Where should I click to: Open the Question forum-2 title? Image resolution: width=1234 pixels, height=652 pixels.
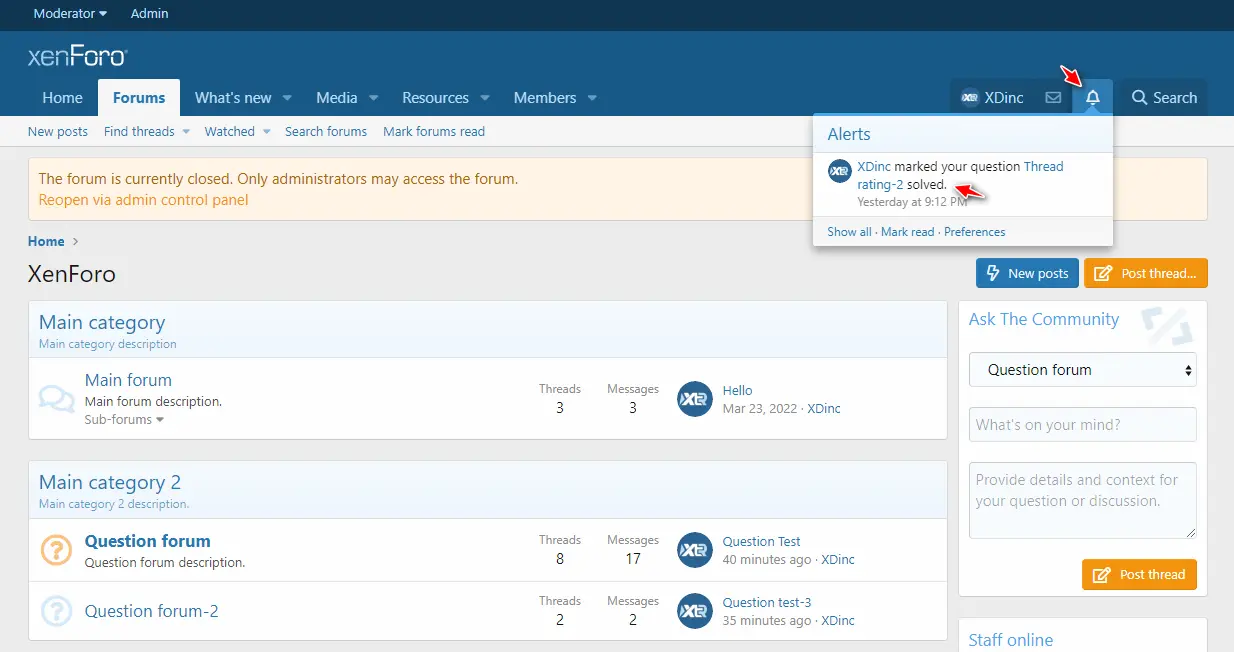(x=151, y=611)
